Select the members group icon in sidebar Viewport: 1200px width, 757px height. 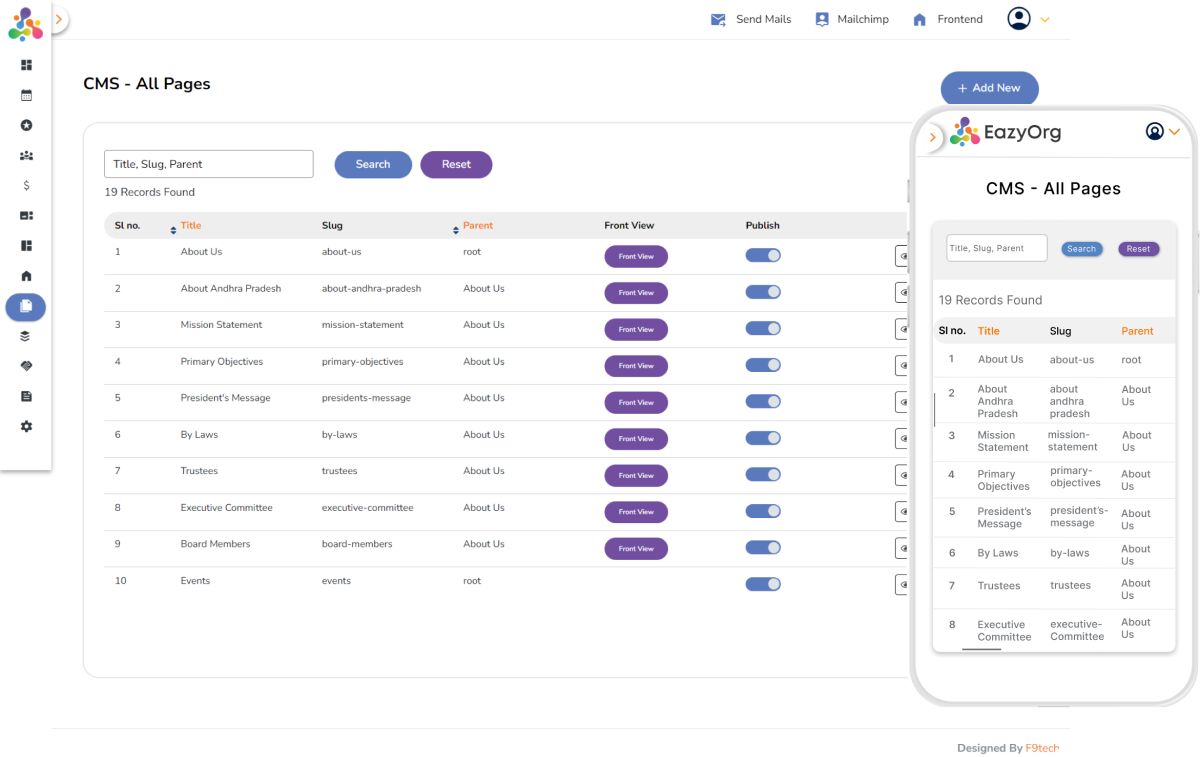(26, 156)
